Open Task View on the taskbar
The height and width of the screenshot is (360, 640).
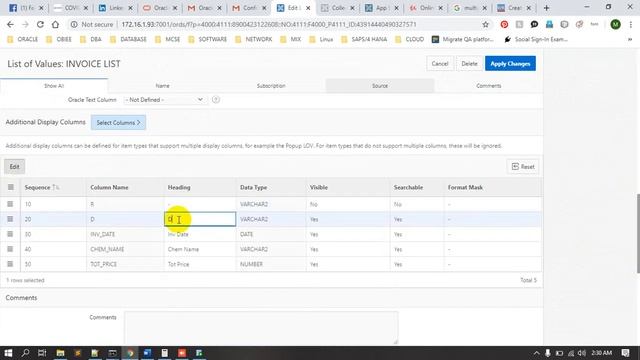(x=42, y=353)
